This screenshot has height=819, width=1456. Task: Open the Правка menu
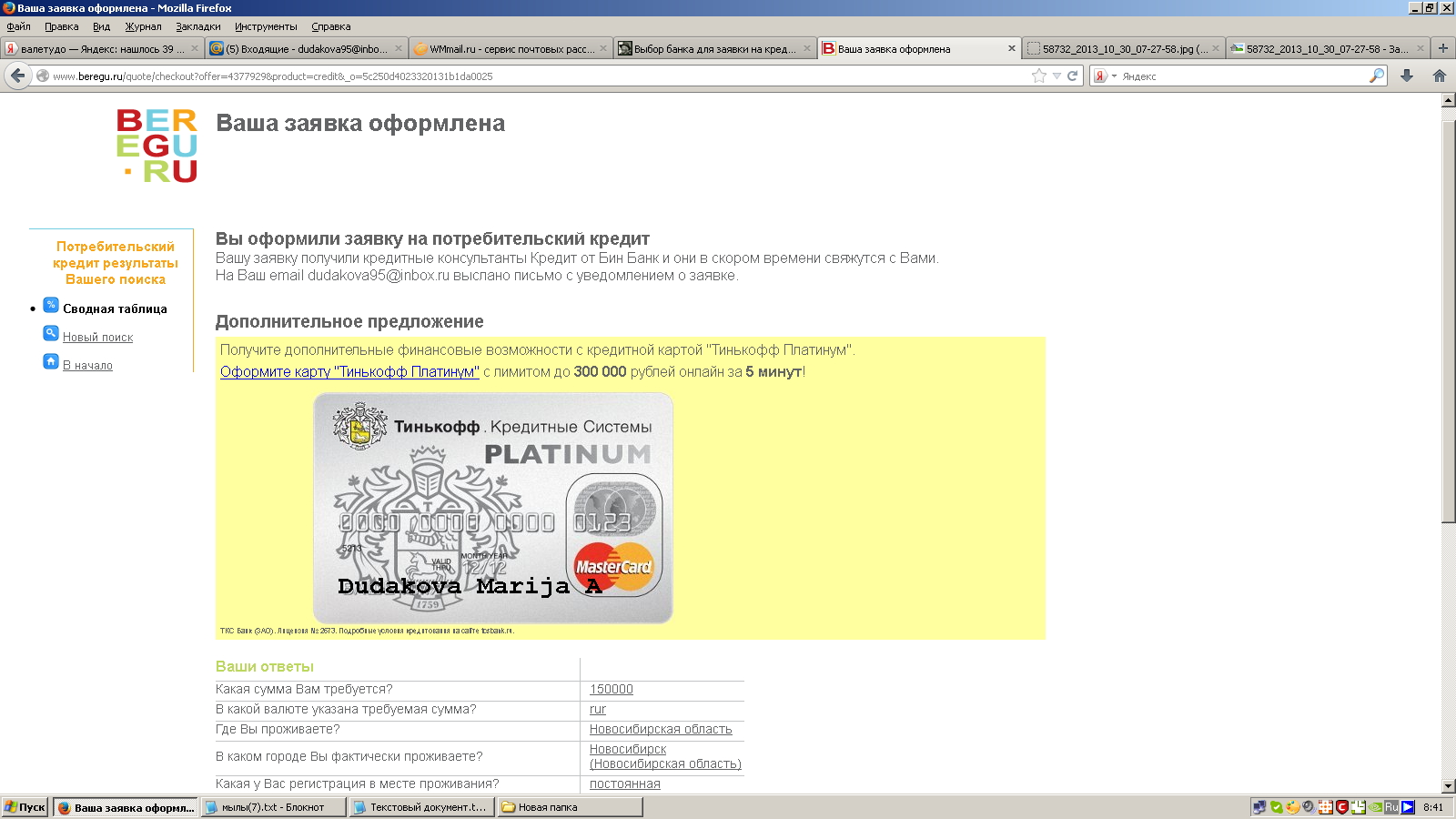[x=62, y=26]
